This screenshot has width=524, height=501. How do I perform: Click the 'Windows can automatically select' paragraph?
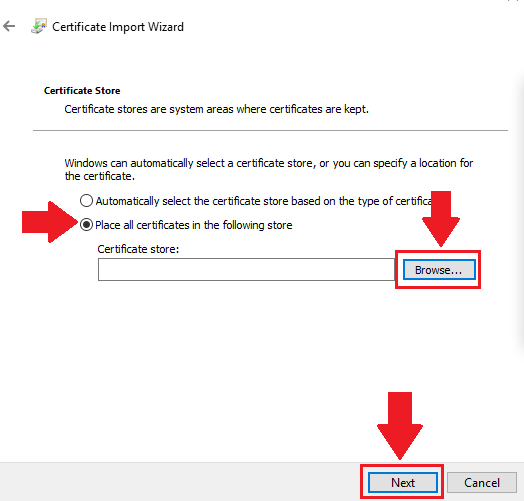[x=269, y=169]
